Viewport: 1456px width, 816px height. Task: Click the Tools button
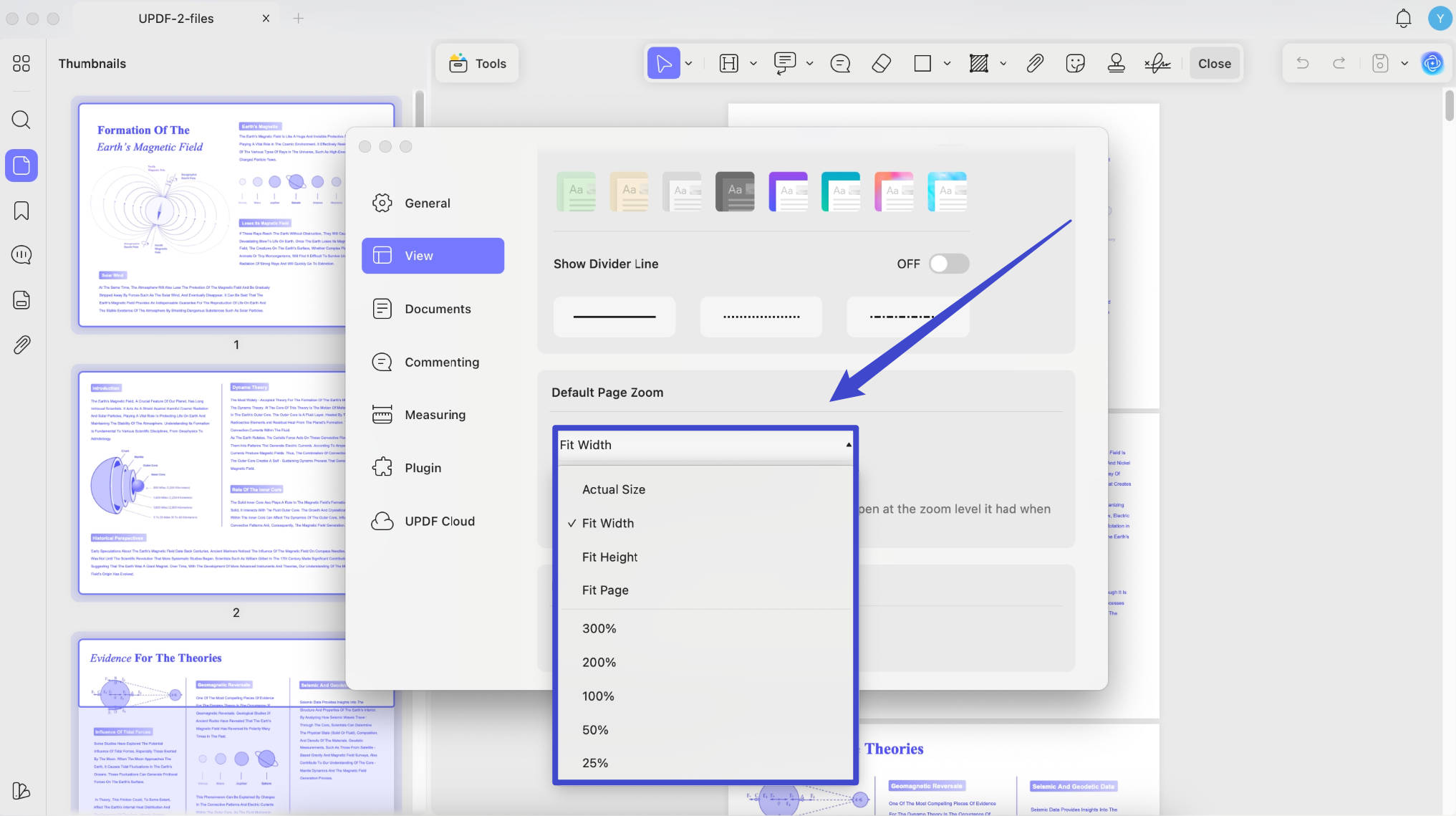477,64
